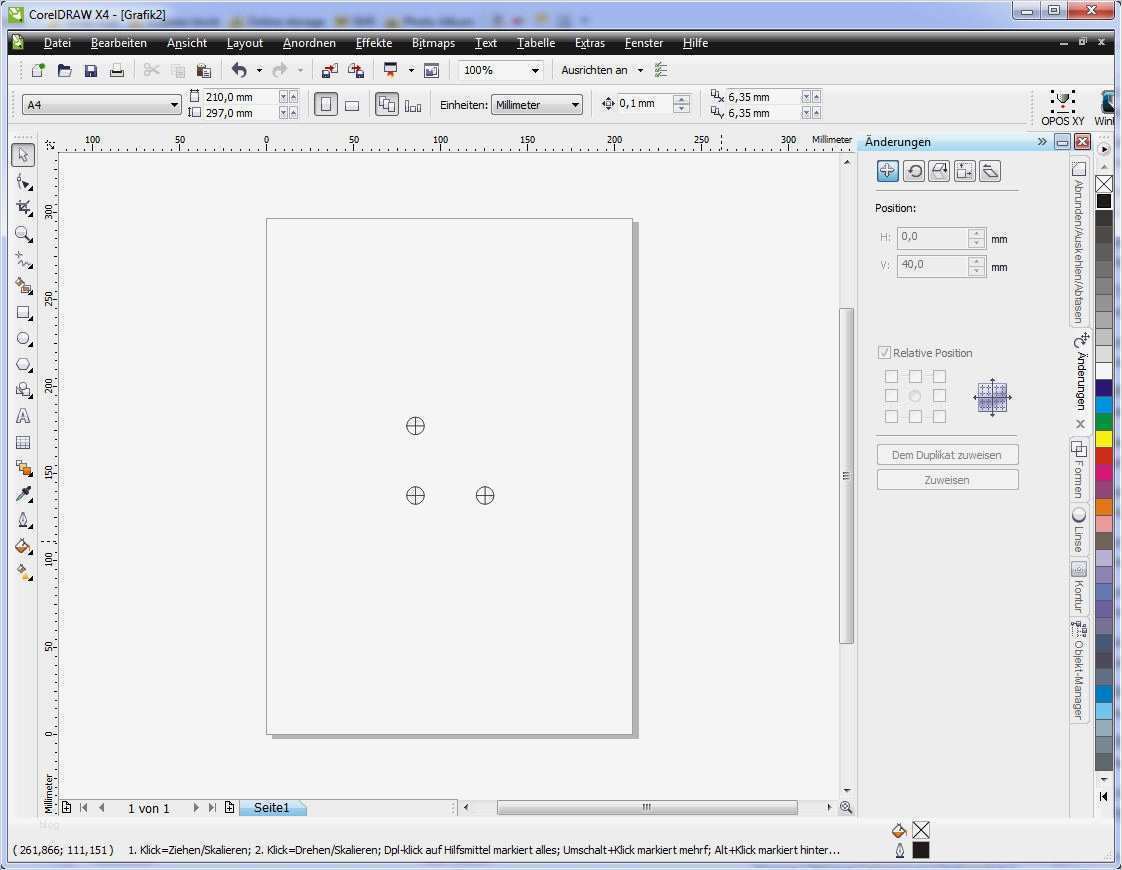Select the Shape tool
Viewport: 1122px width, 870px height.
pos(23,181)
